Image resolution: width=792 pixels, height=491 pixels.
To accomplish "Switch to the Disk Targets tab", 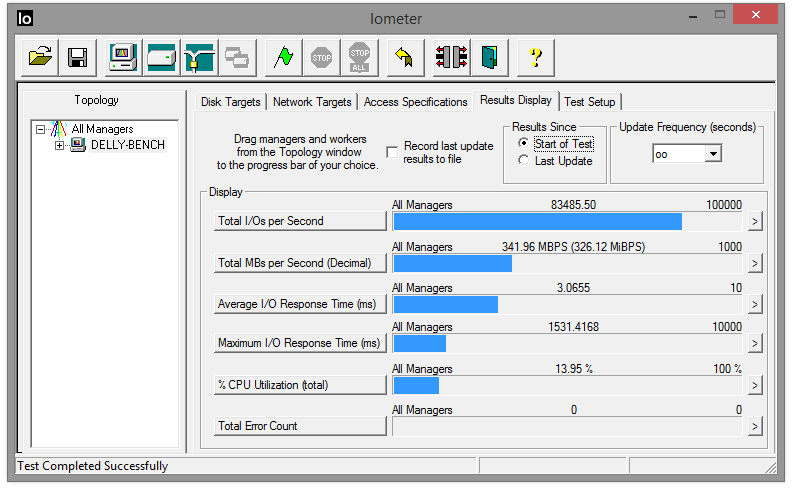I will point(230,102).
